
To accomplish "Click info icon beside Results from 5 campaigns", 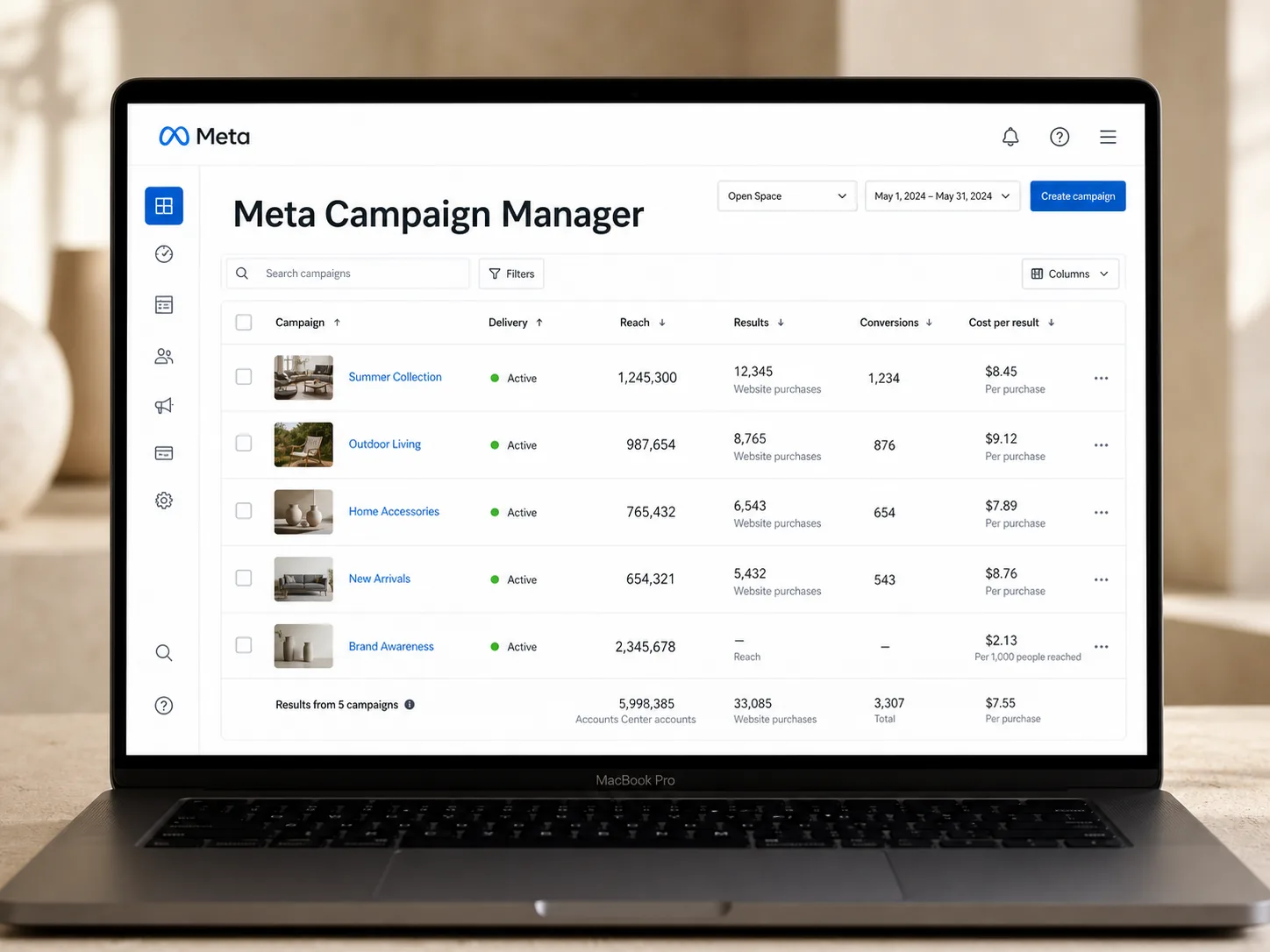I will 410,705.
